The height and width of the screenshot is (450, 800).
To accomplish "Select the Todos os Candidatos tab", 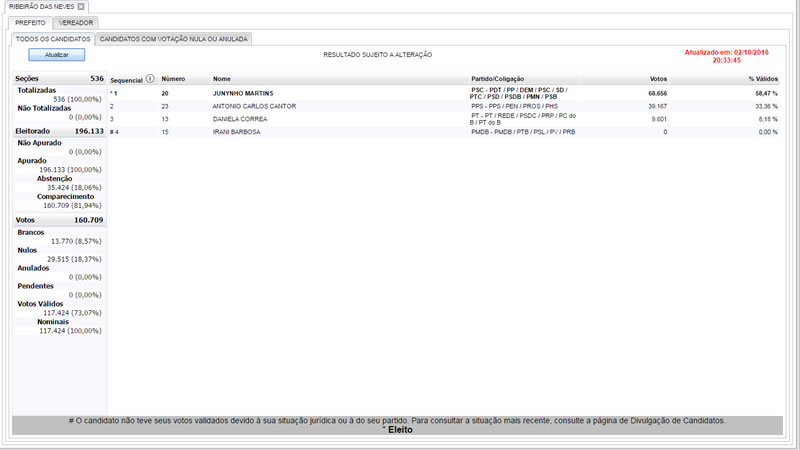I will click(x=54, y=39).
